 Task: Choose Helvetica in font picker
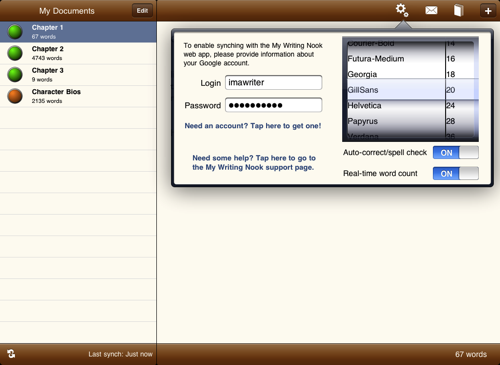click(364, 105)
